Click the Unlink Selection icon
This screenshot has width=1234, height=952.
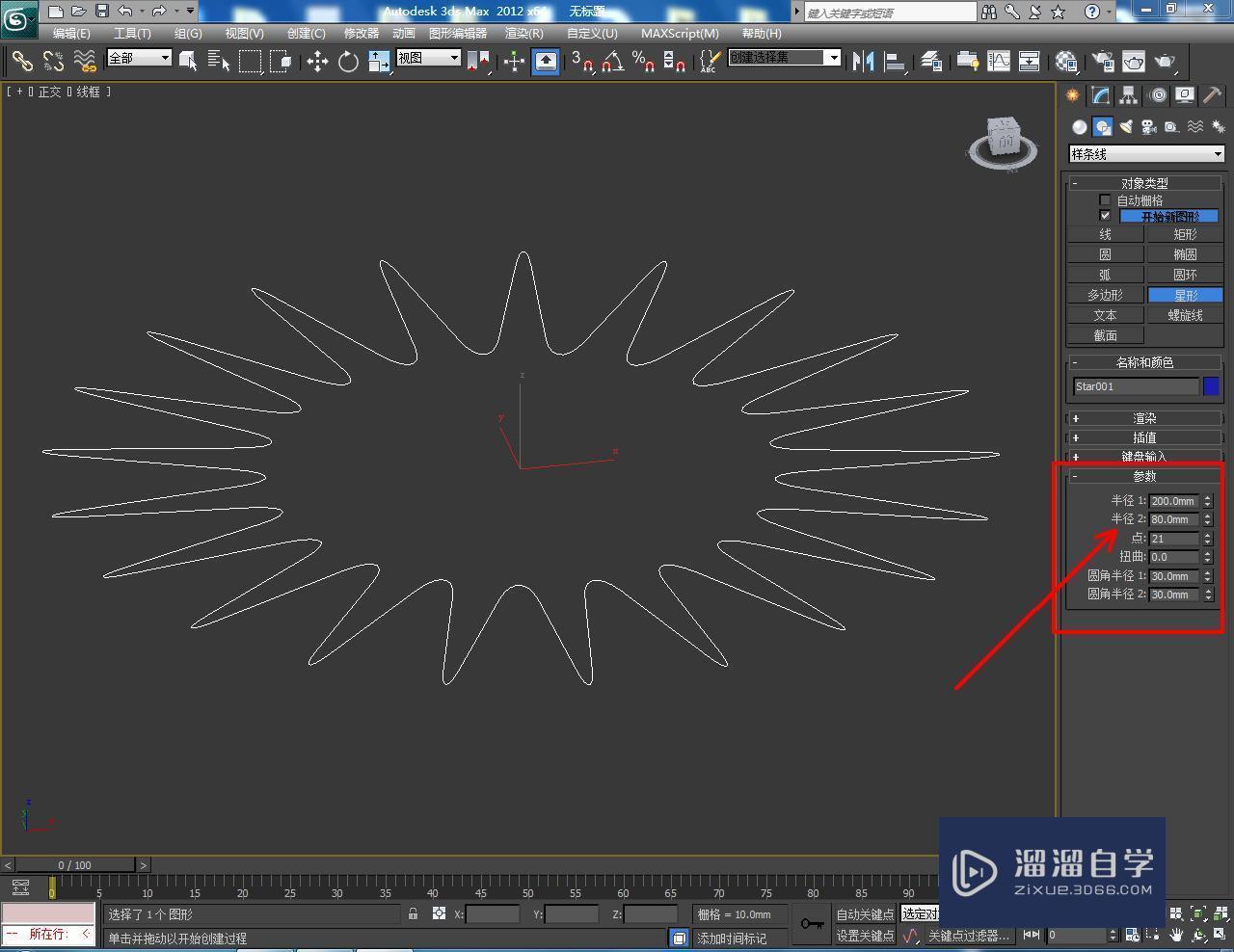(53, 62)
